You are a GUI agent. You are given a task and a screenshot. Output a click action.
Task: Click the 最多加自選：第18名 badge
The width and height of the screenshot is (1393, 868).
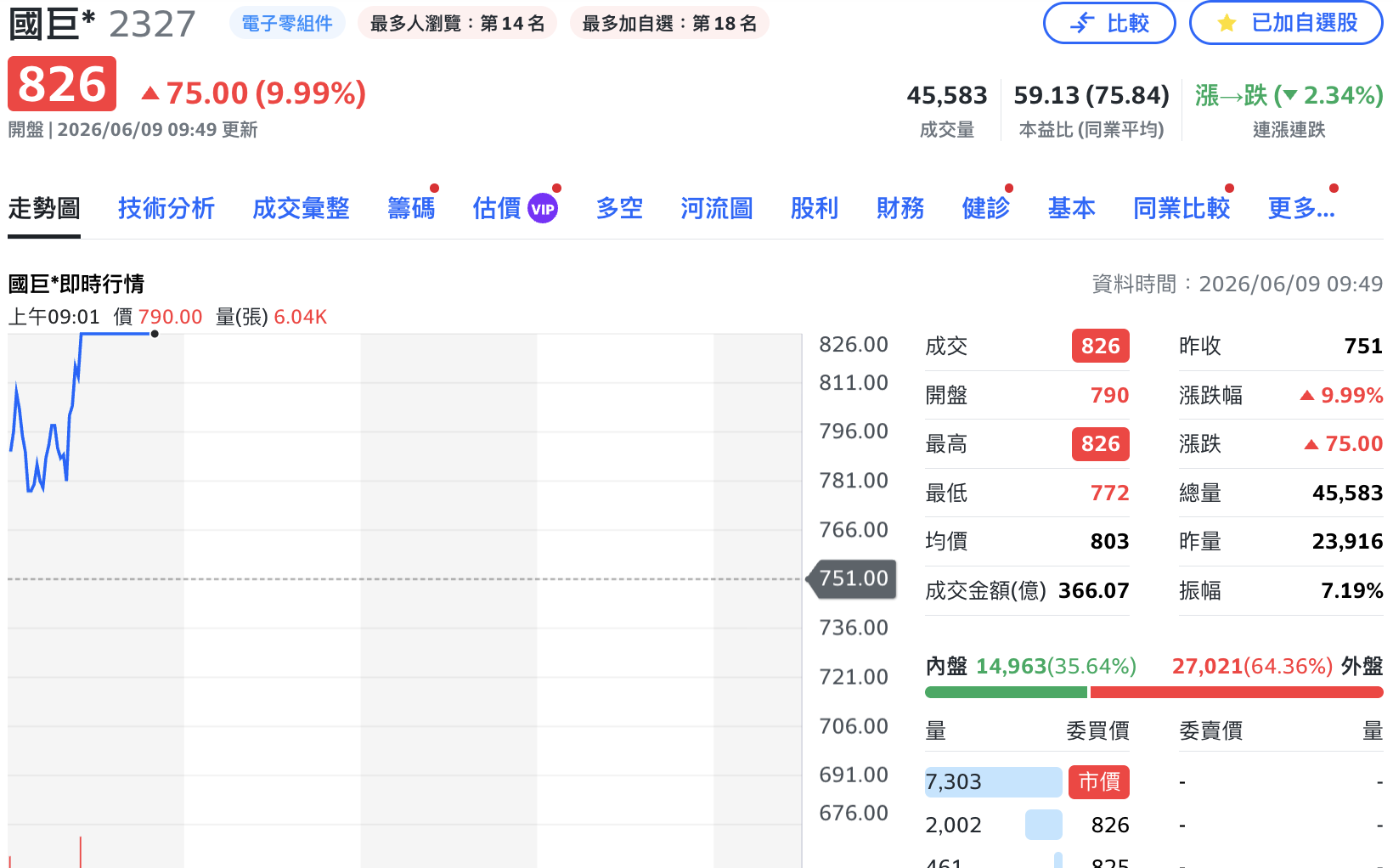click(x=669, y=23)
